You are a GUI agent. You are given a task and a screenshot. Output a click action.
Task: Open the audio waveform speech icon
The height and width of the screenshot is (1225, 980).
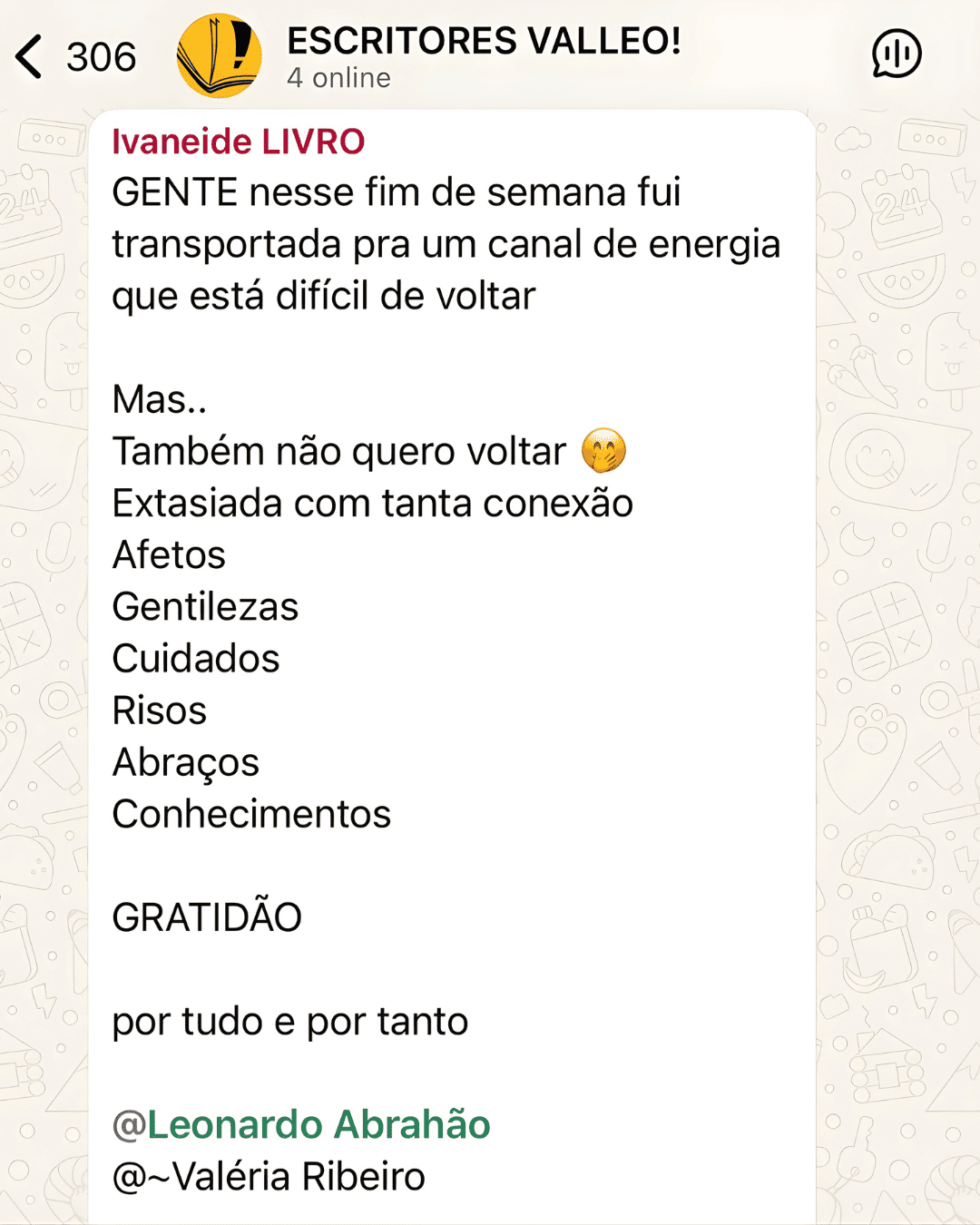pyautogui.click(x=896, y=54)
